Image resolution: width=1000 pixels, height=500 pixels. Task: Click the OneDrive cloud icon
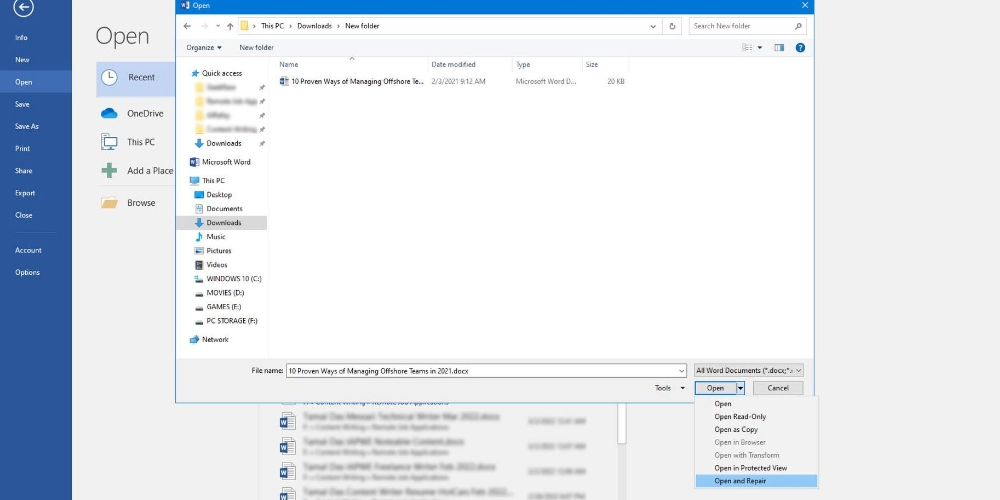tap(109, 114)
